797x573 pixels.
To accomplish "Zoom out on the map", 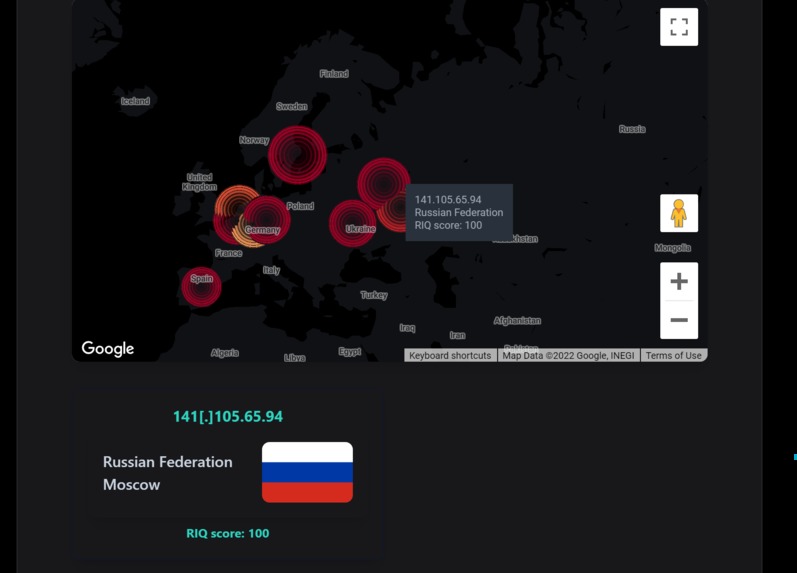I will pos(679,320).
